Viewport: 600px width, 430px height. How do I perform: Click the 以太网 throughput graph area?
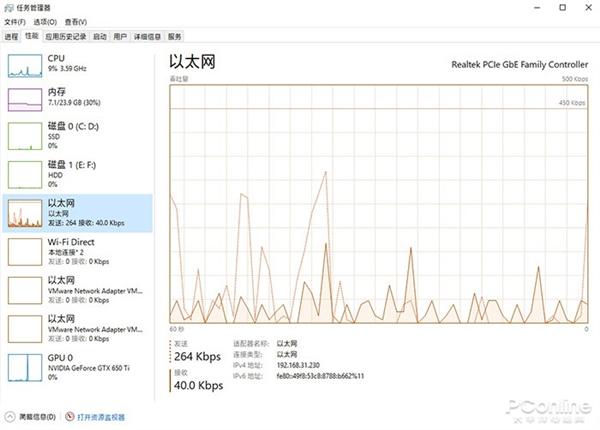[x=378, y=204]
